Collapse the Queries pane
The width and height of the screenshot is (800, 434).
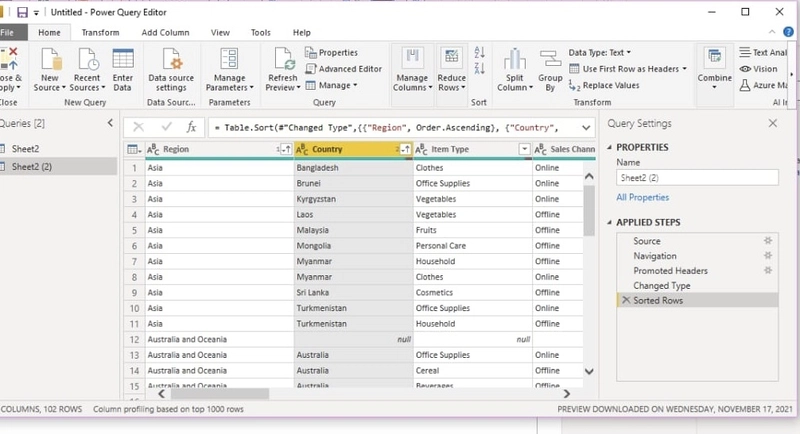110,123
